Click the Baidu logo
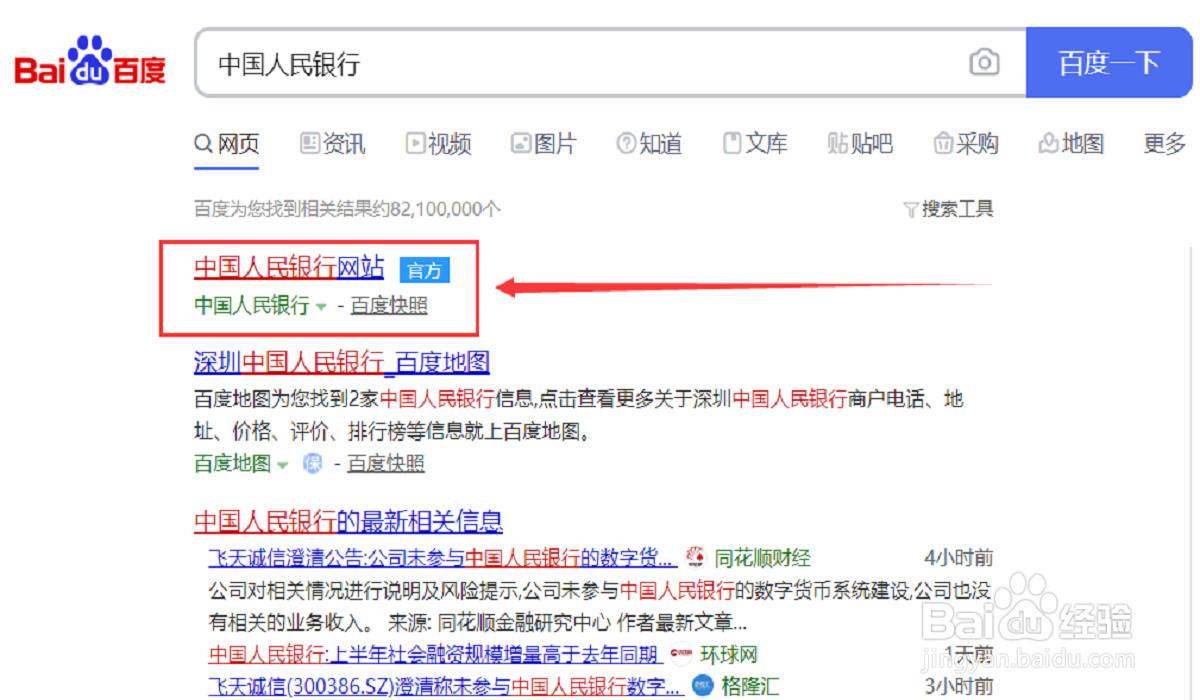Screen dimensions: 1200x700 (90, 62)
